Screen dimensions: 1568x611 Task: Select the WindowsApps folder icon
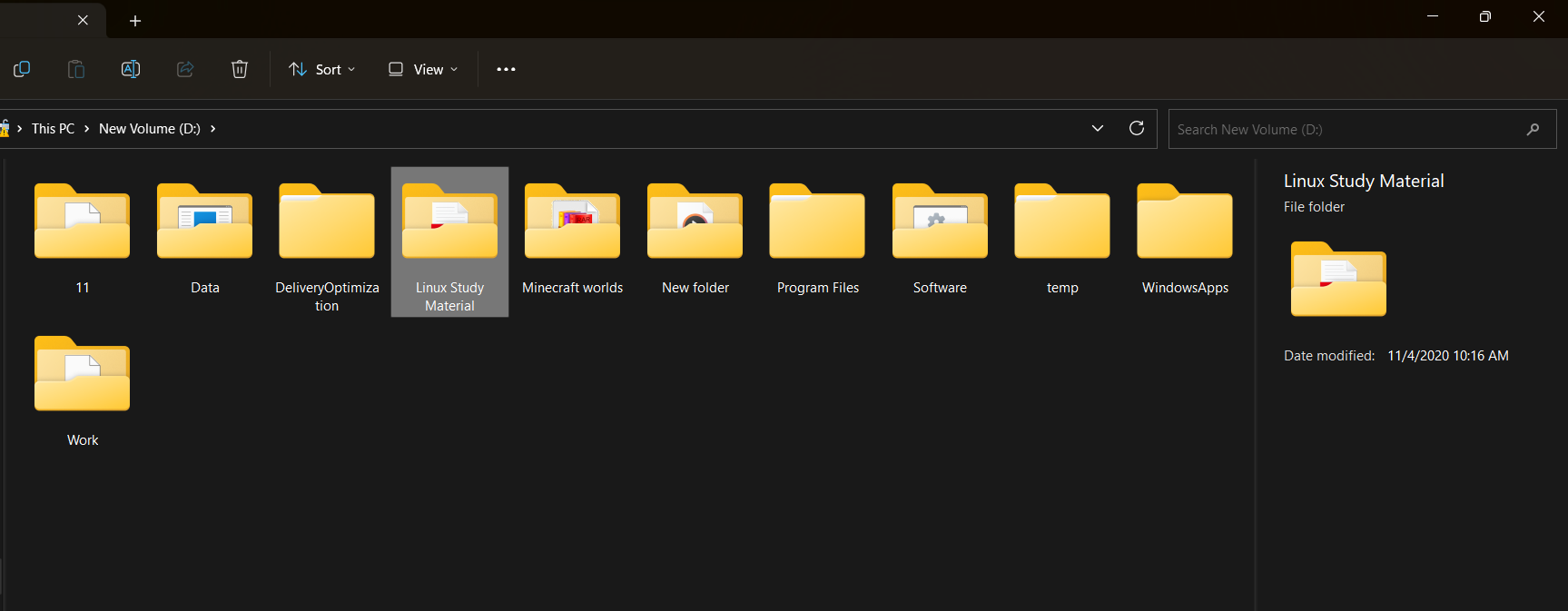click(x=1185, y=221)
